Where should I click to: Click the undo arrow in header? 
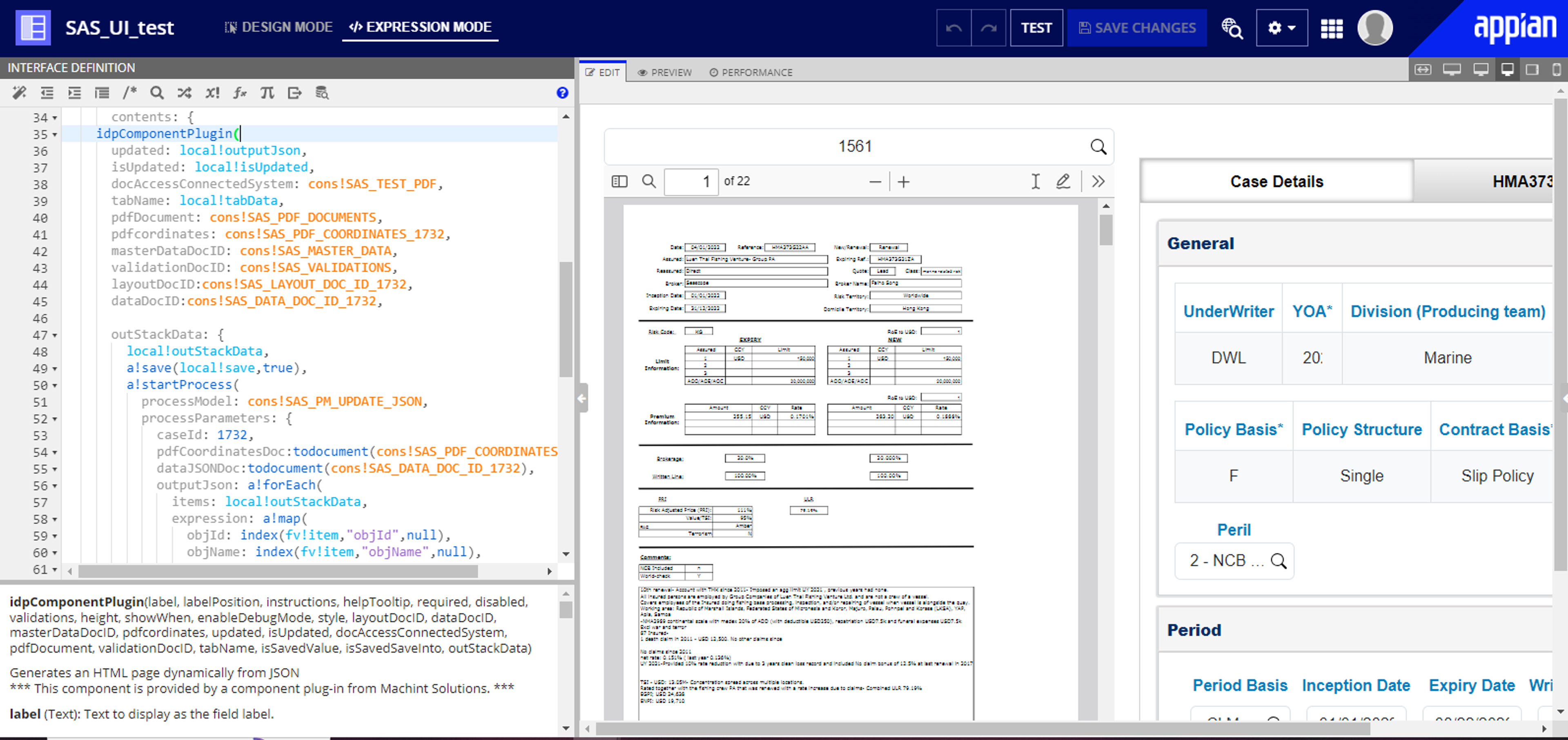[x=954, y=28]
